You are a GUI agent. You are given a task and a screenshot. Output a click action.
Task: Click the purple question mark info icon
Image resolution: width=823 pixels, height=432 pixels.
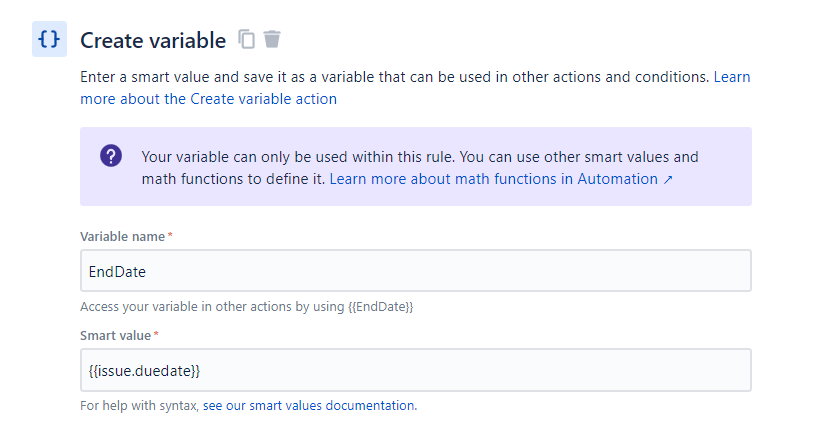(x=111, y=156)
